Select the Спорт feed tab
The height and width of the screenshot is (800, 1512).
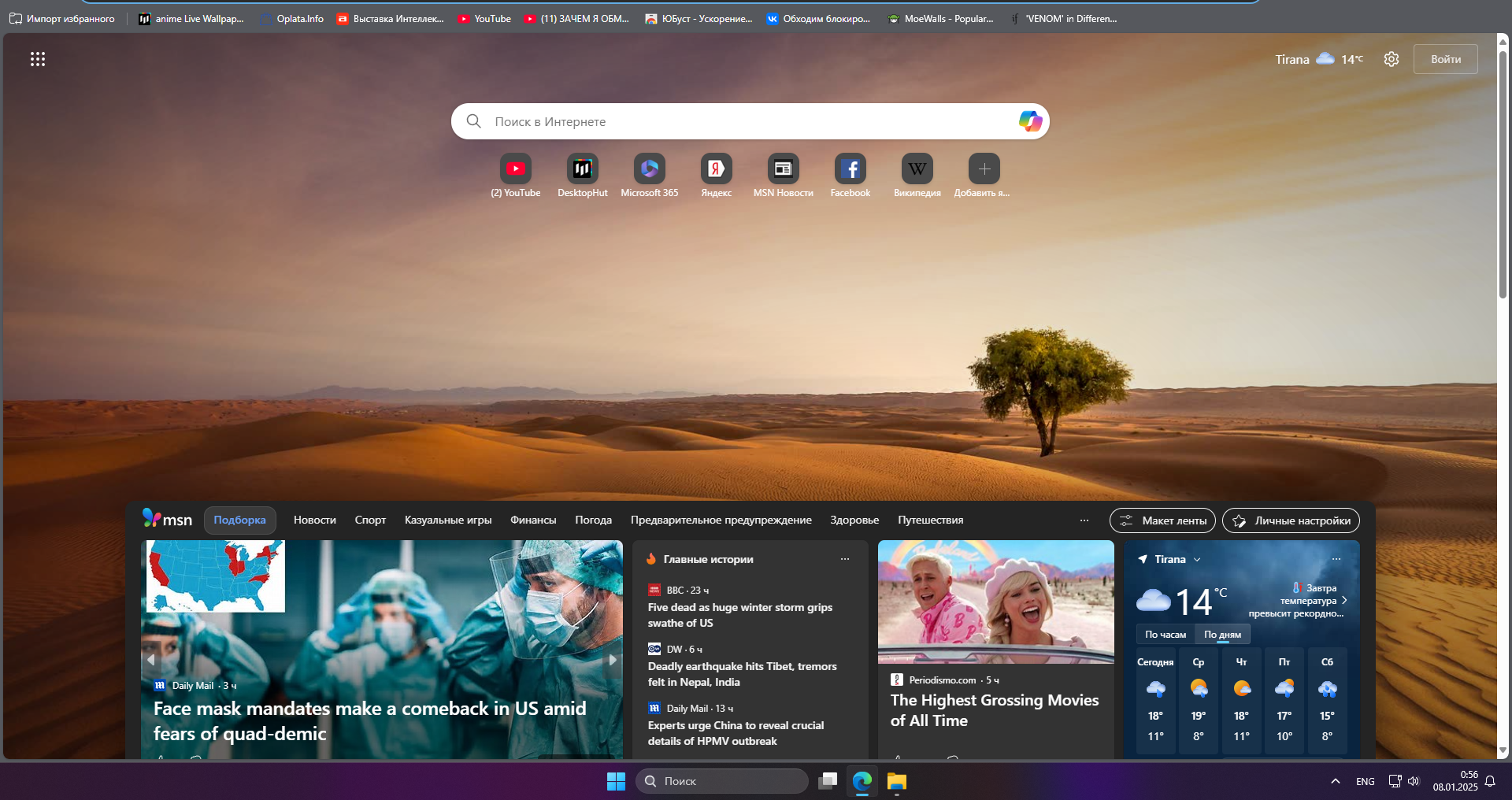370,520
